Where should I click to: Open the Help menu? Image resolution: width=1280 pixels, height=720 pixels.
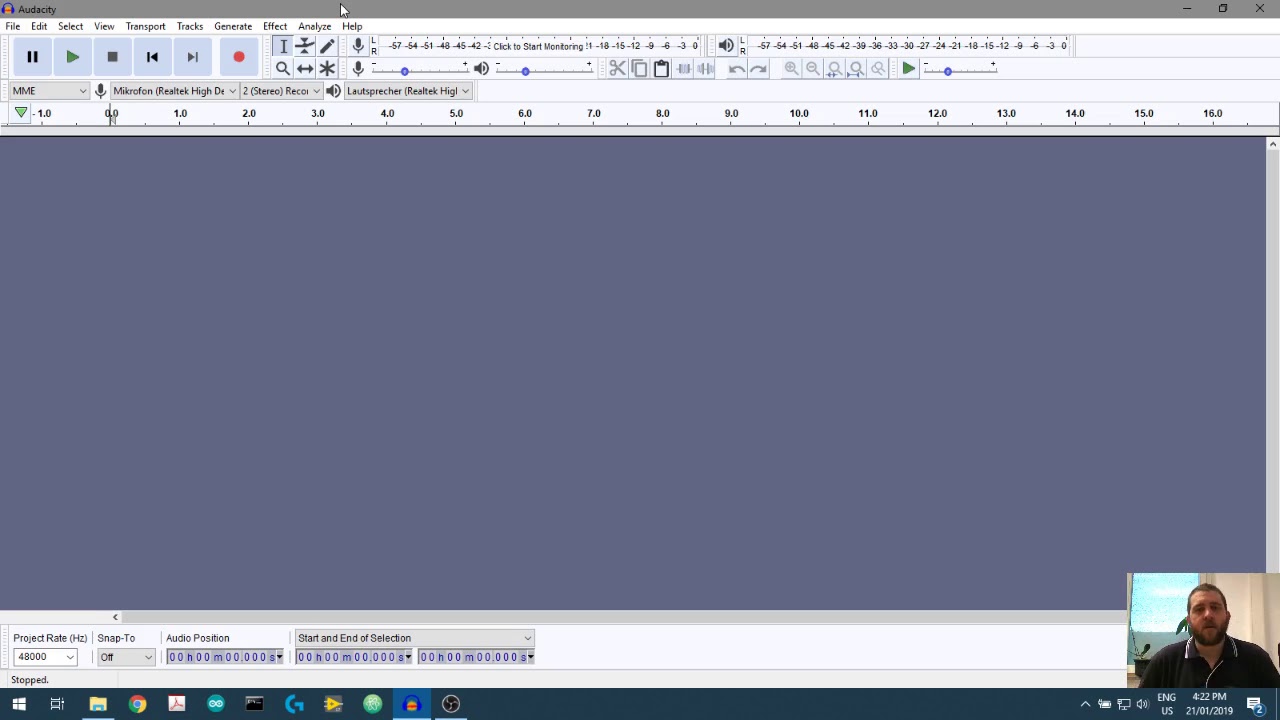pos(352,26)
